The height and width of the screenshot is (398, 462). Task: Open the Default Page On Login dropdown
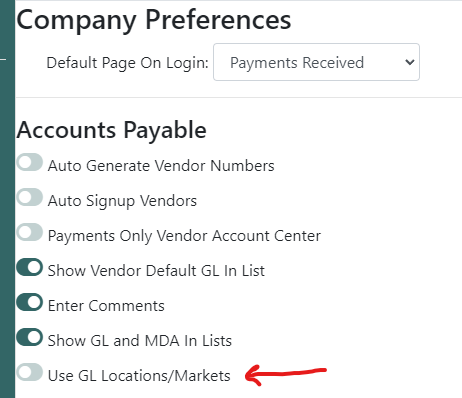316,62
